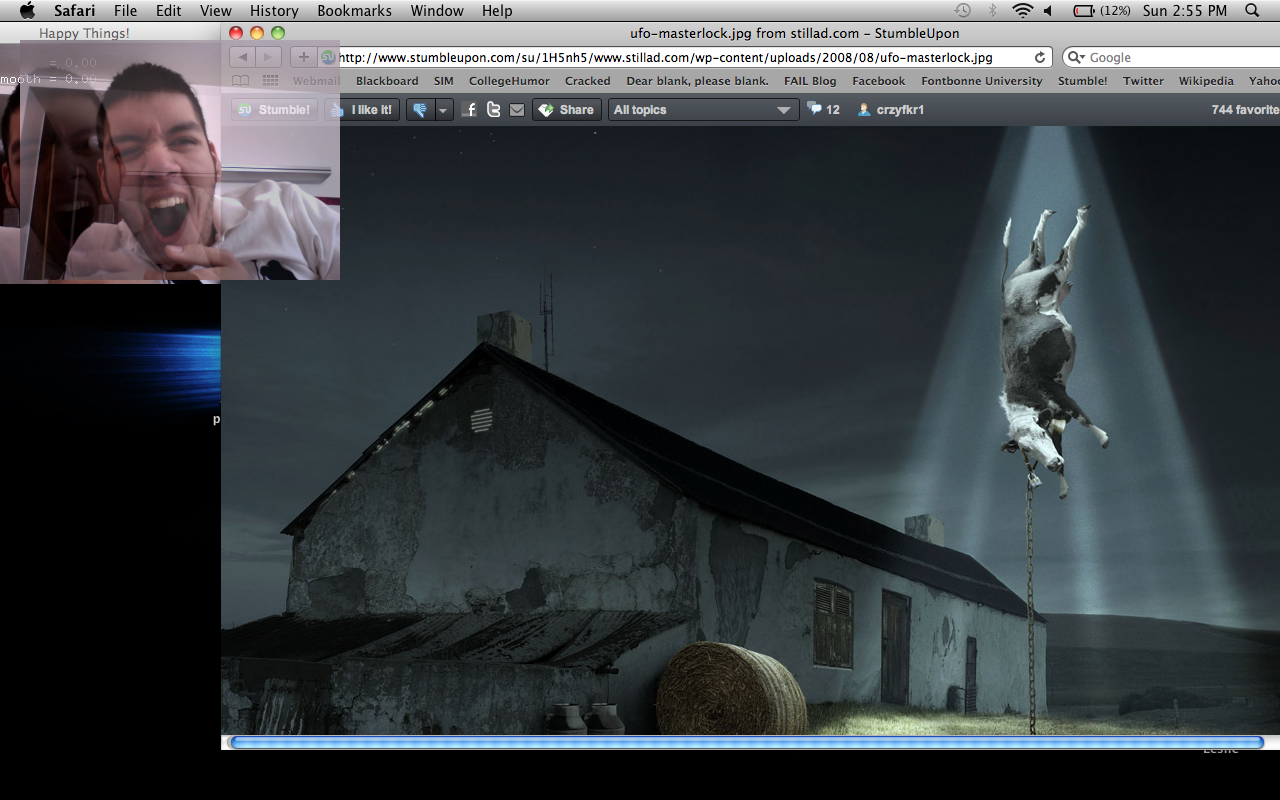Open the History menu
This screenshot has height=800, width=1280.
(274, 11)
